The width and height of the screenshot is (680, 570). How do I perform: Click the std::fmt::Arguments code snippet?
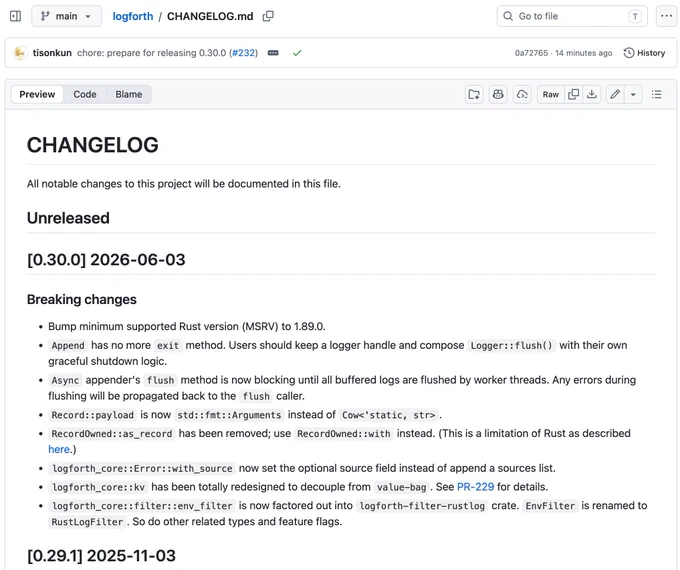coord(229,415)
